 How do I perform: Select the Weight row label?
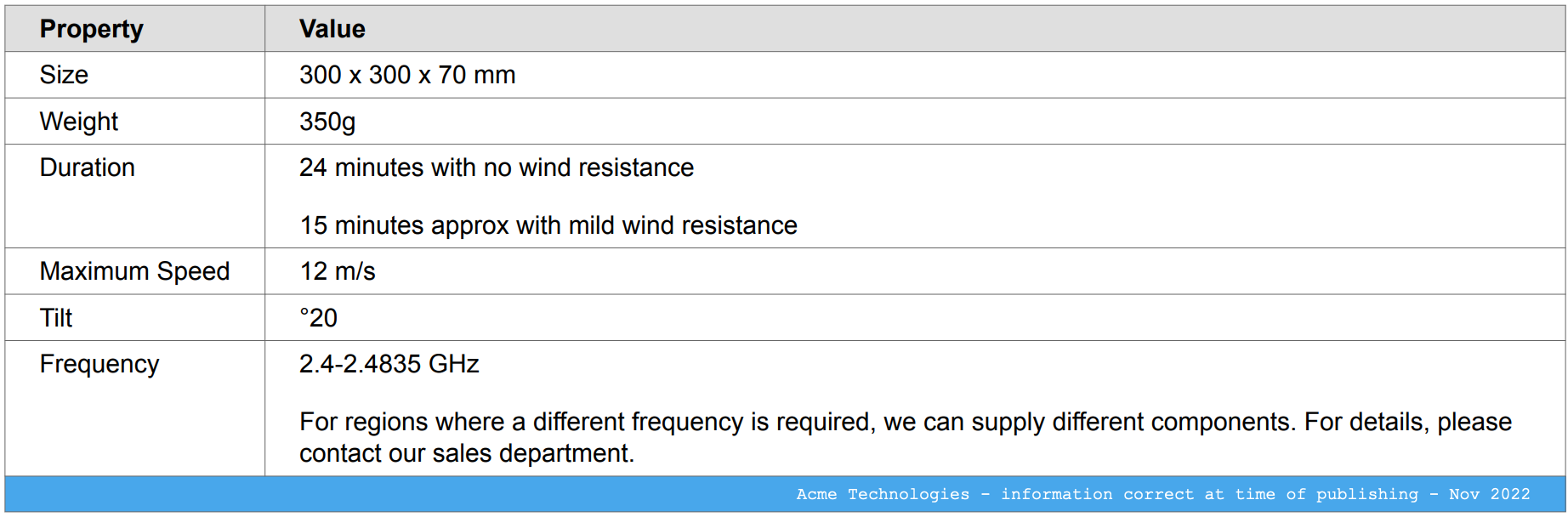pos(78,122)
